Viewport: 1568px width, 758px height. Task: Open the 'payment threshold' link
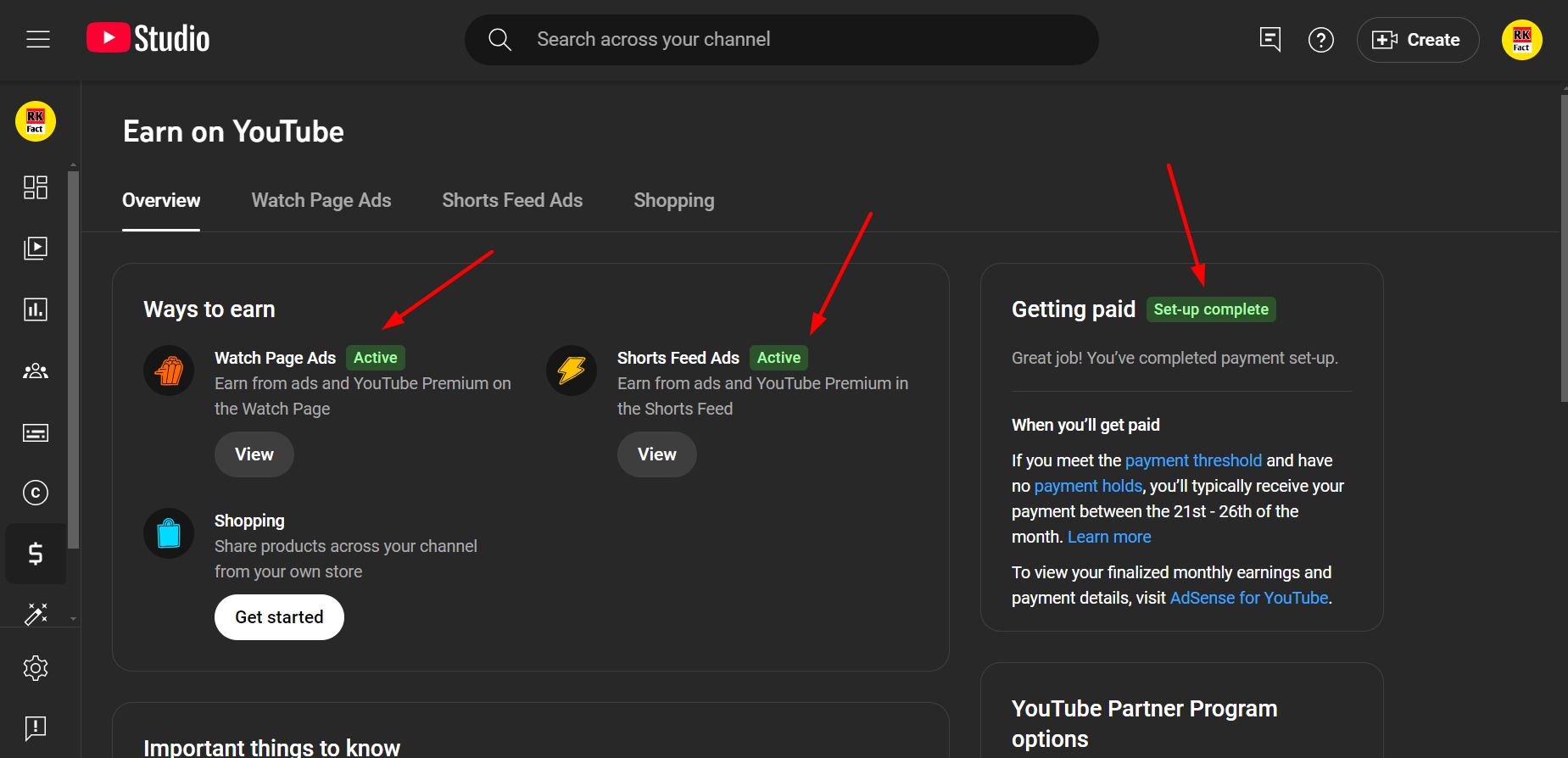click(1193, 460)
